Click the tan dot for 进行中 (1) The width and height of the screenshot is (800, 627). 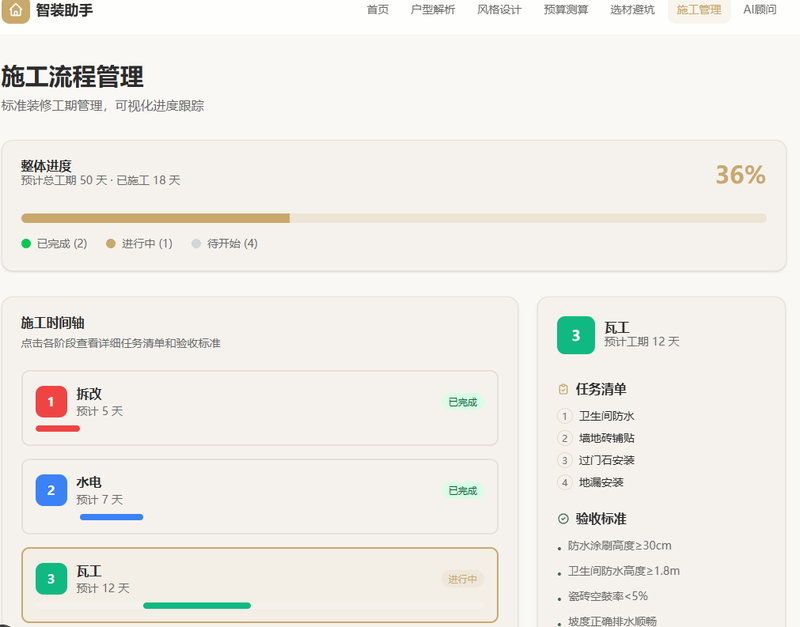(111, 244)
